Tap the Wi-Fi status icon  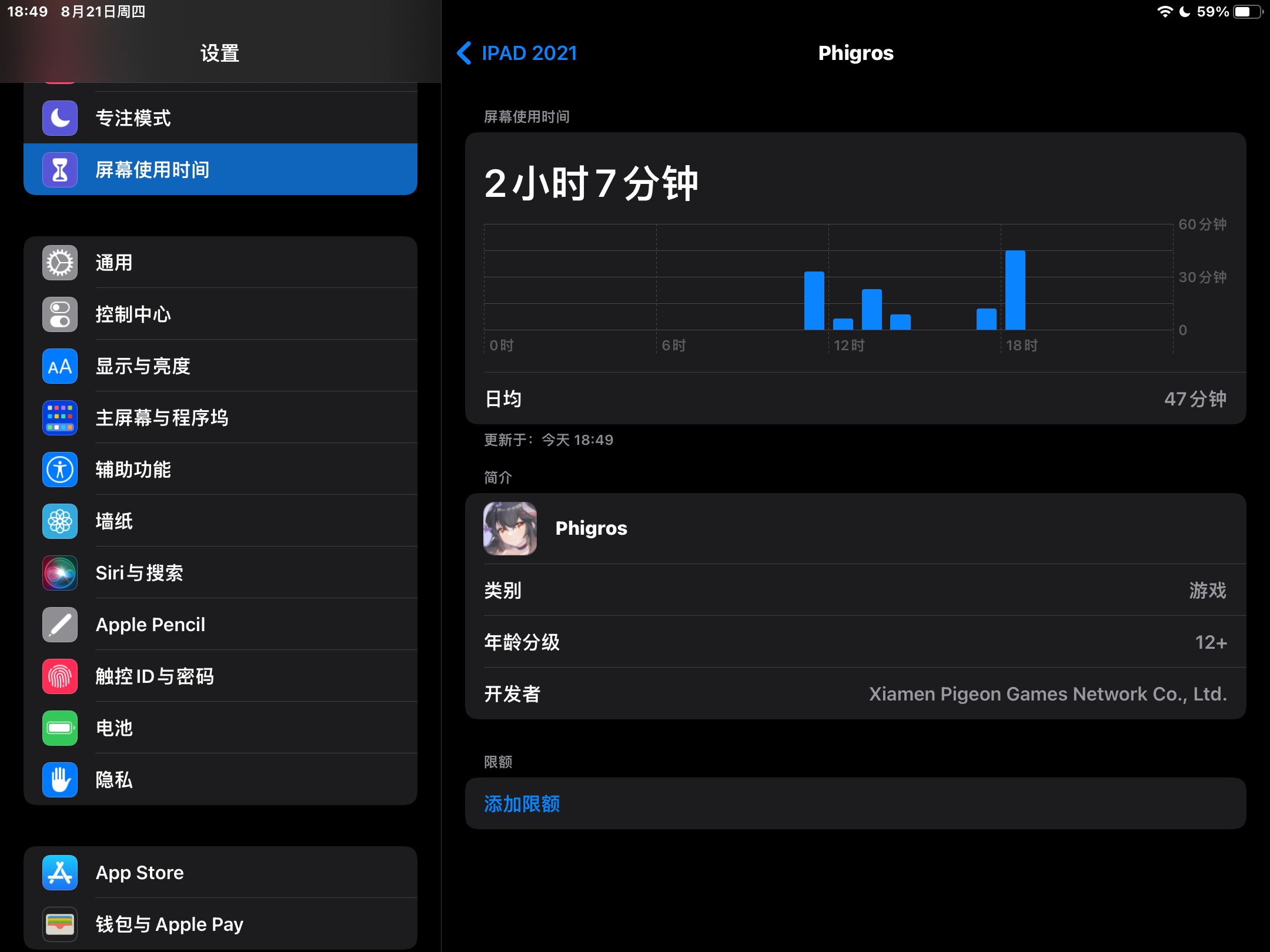click(1165, 12)
